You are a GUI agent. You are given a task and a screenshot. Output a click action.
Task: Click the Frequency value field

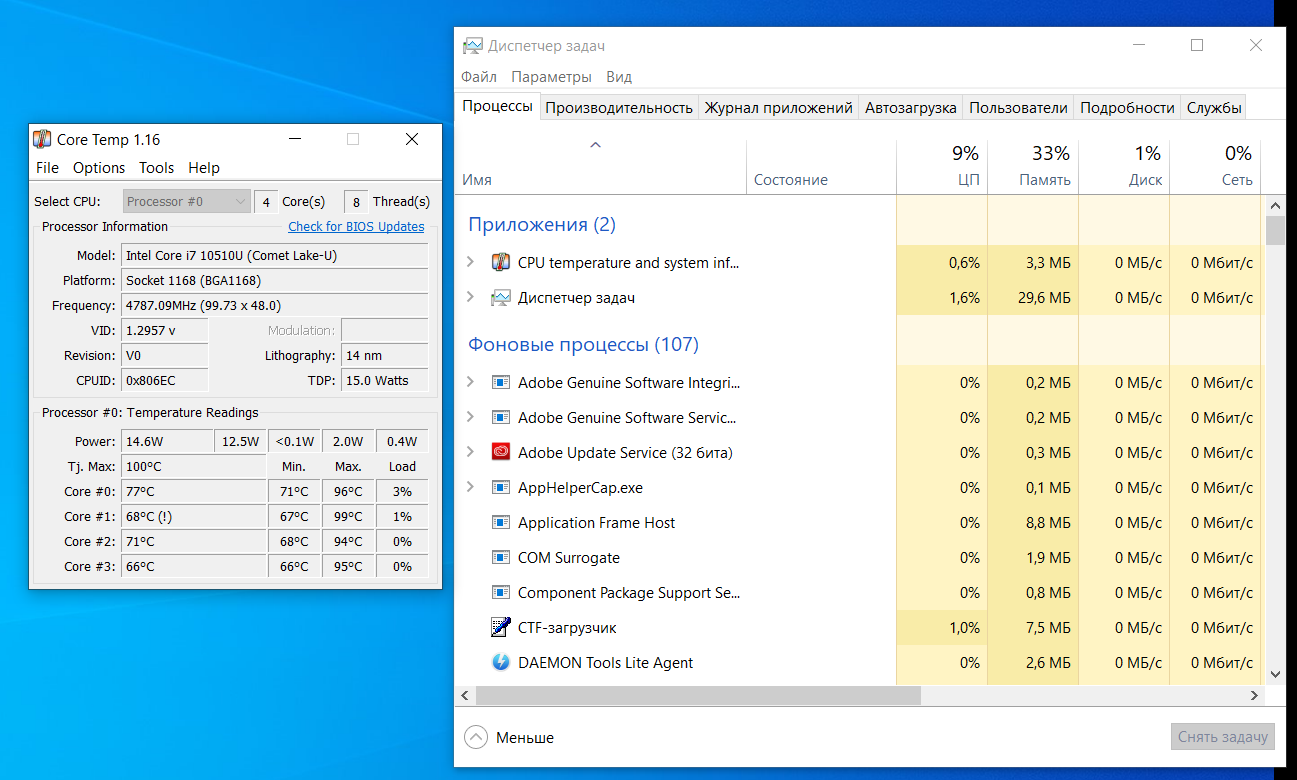[275, 306]
